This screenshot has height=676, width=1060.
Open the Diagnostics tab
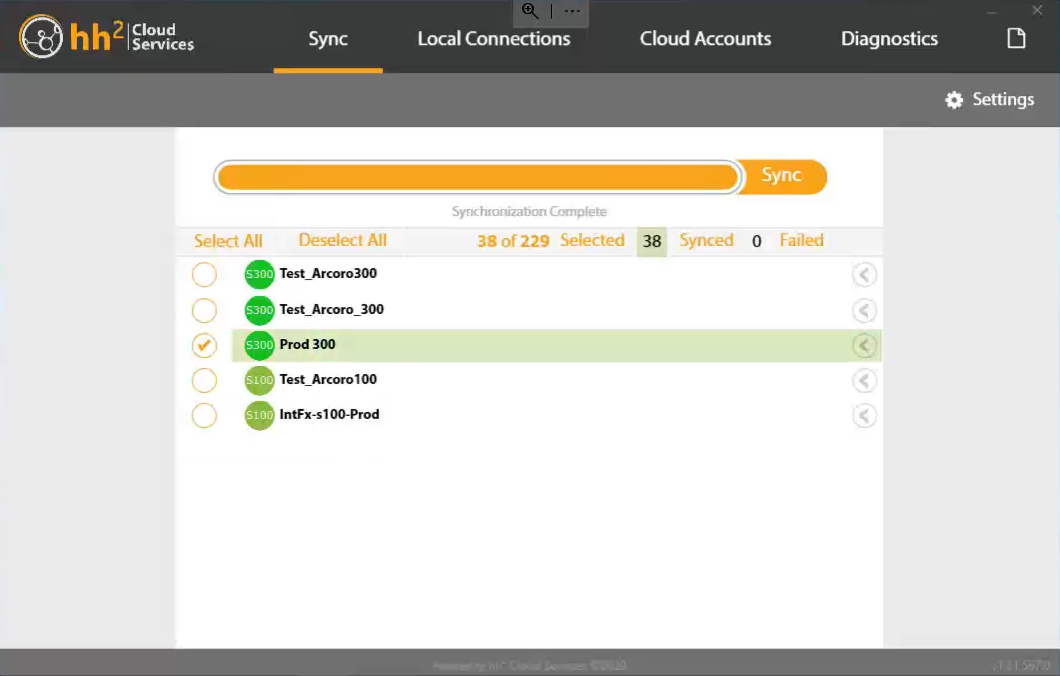click(889, 39)
